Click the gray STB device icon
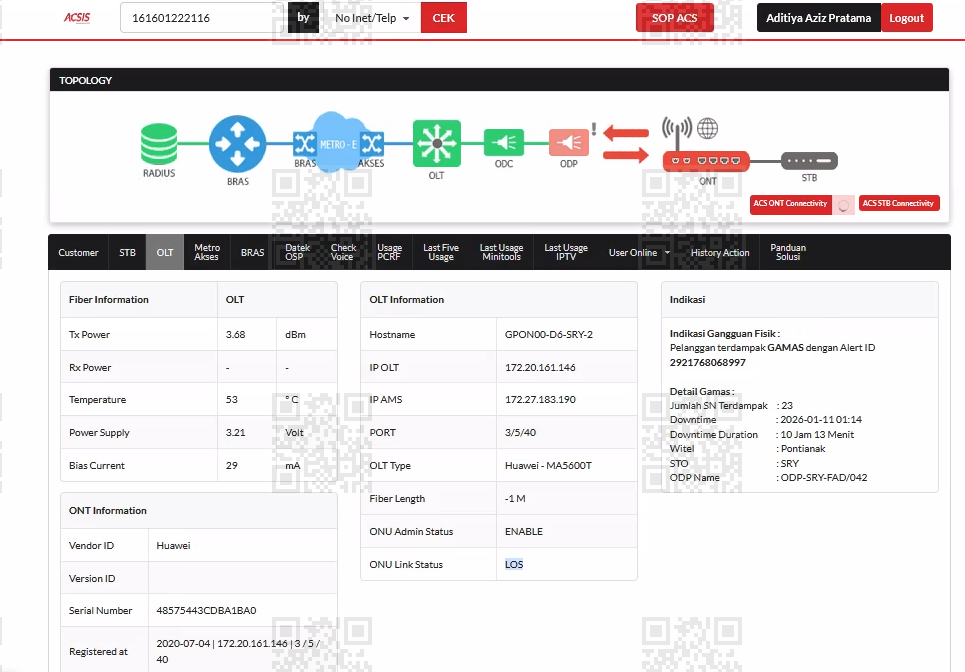The height and width of the screenshot is (672, 965). [x=809, y=161]
